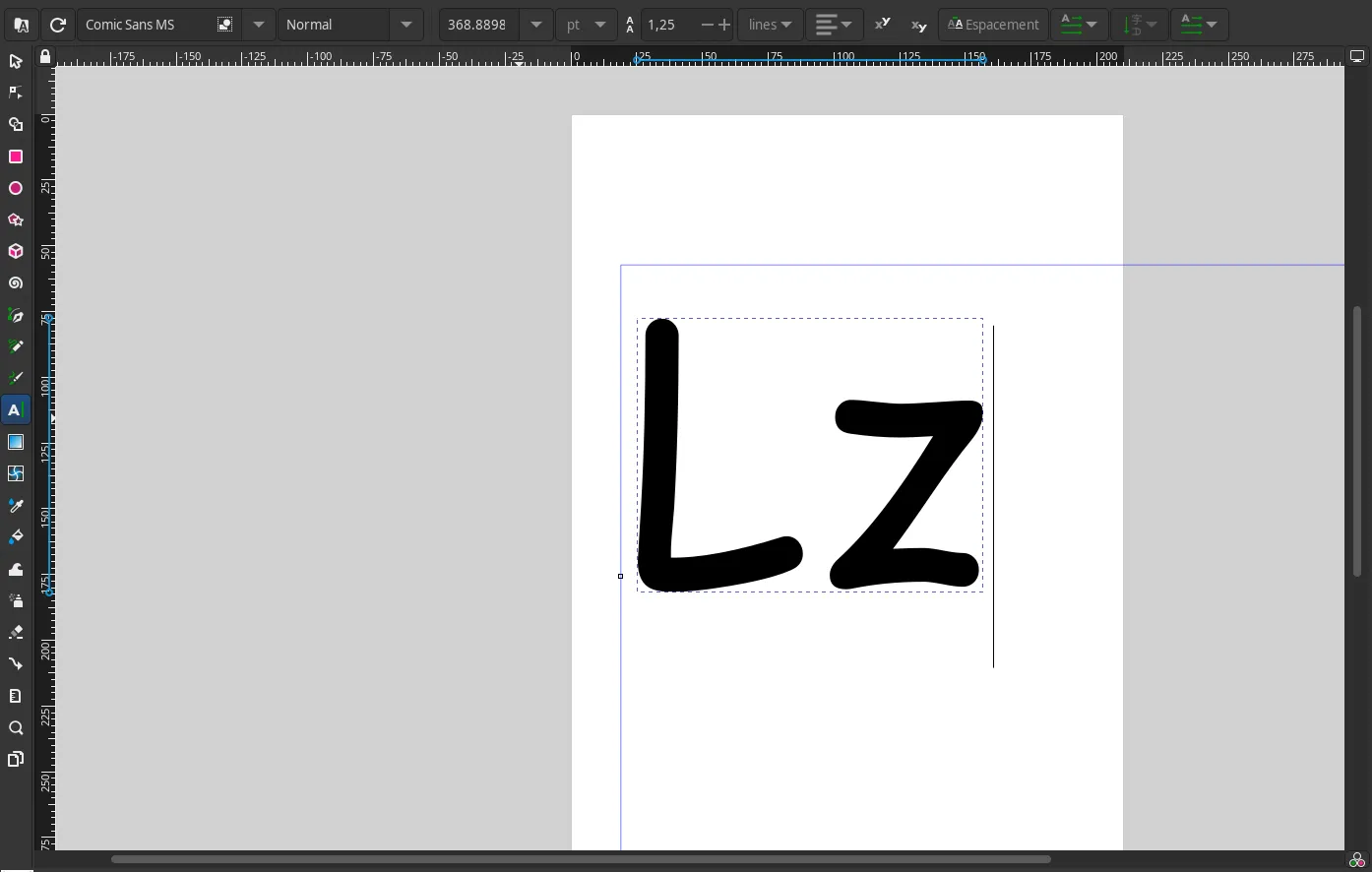Image resolution: width=1372 pixels, height=872 pixels.
Task: Select the Zoom magnifier tool
Action: (x=16, y=728)
